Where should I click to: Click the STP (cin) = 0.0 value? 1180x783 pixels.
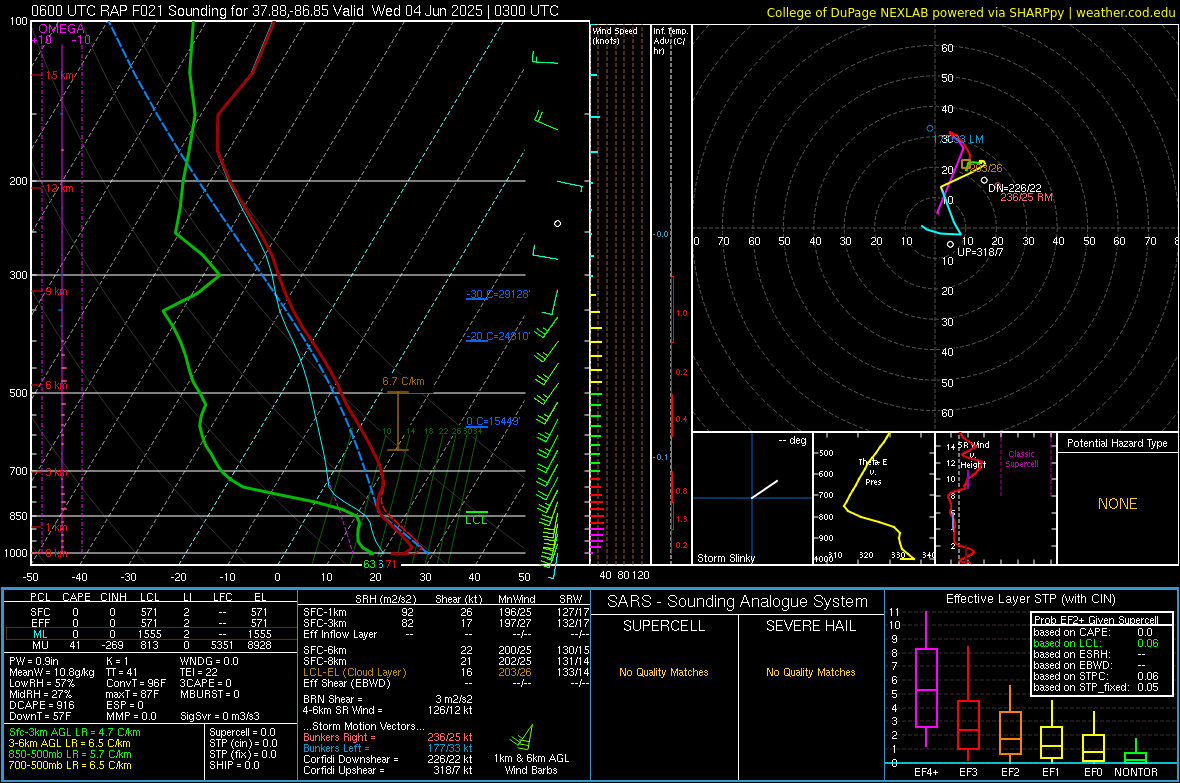pyautogui.click(x=243, y=743)
